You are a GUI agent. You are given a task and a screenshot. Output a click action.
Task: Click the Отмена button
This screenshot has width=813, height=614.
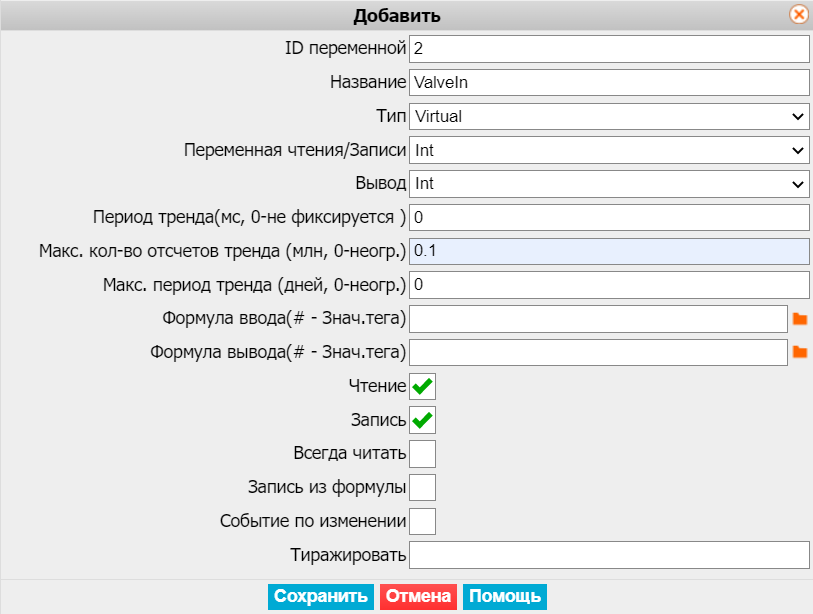(418, 596)
